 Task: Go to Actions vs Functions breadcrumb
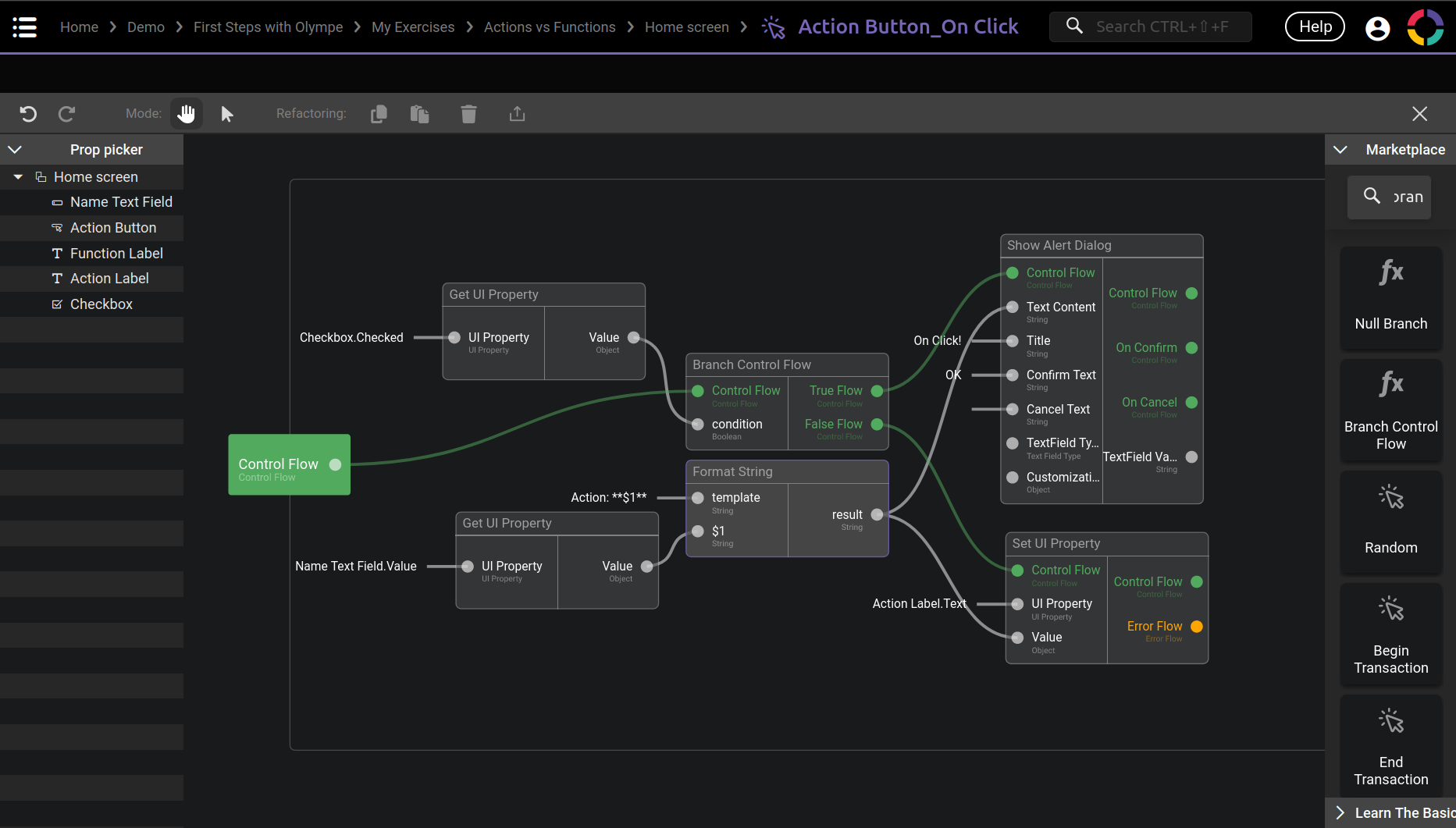coord(550,27)
